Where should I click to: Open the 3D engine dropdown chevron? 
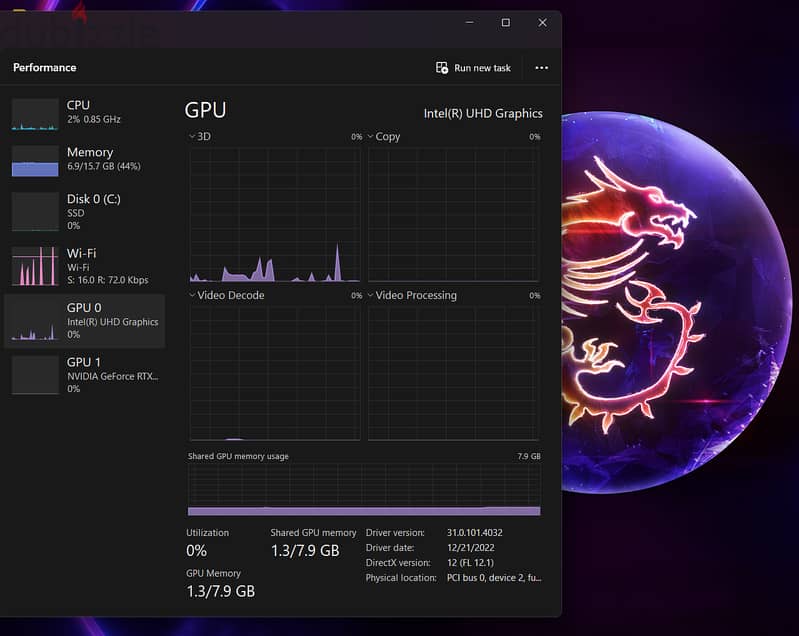click(192, 136)
